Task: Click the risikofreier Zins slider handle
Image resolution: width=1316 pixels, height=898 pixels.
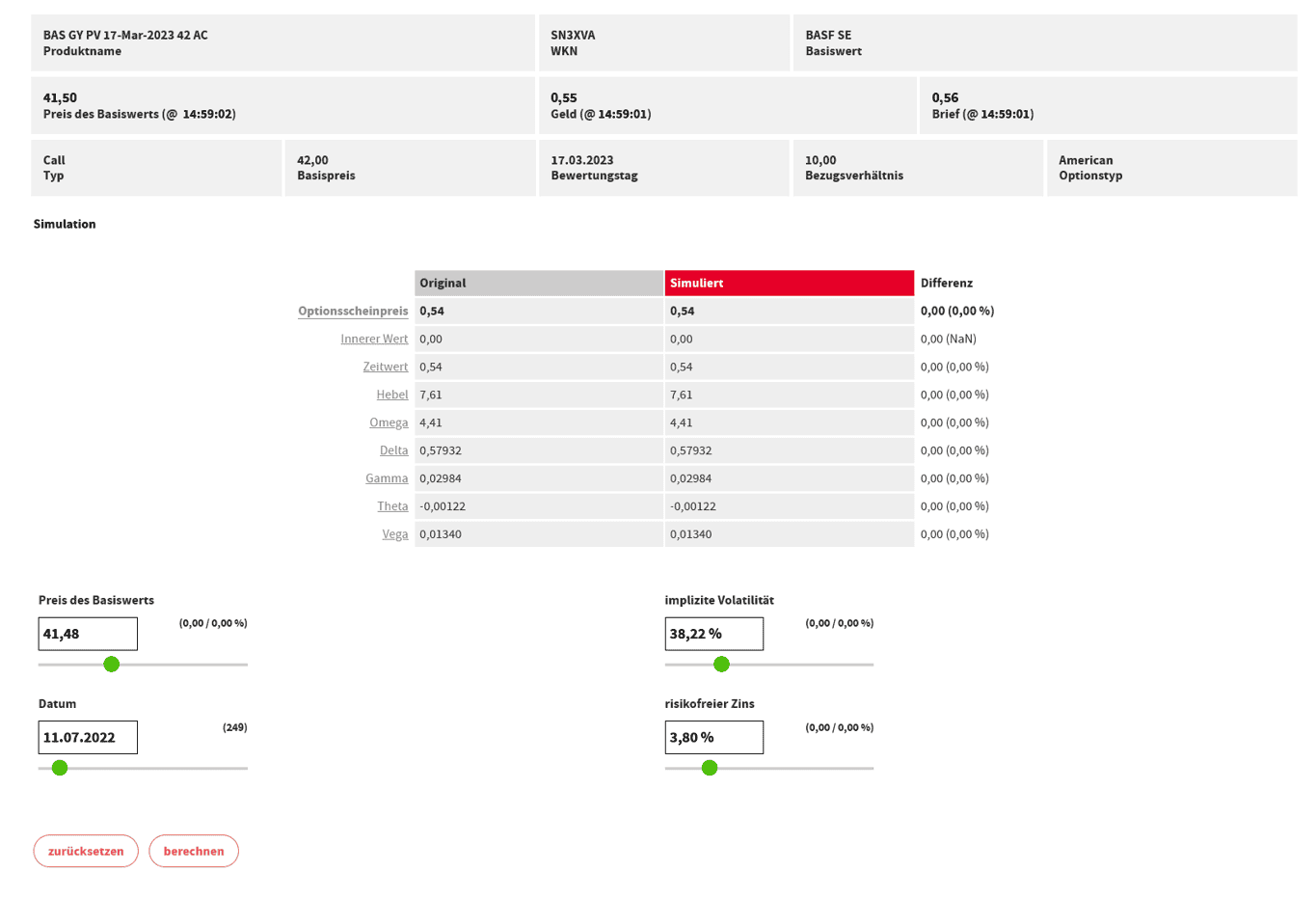Action: point(710,768)
